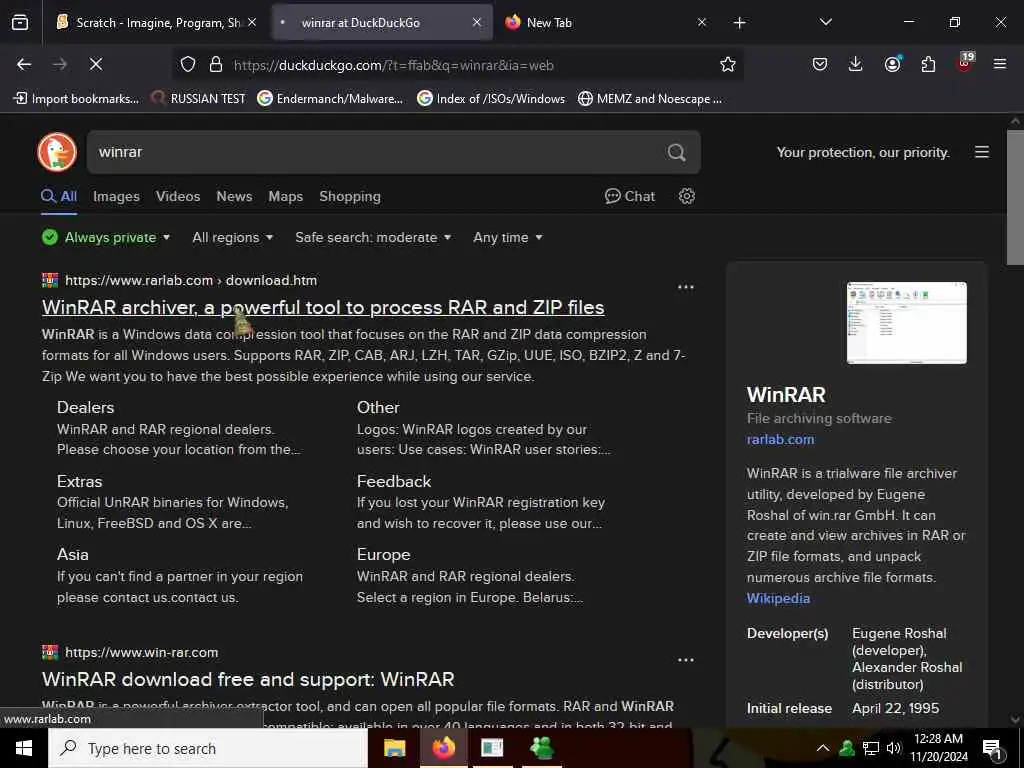Screen dimensions: 1024x768
Task: Expand the Any time dropdown
Action: tap(507, 237)
